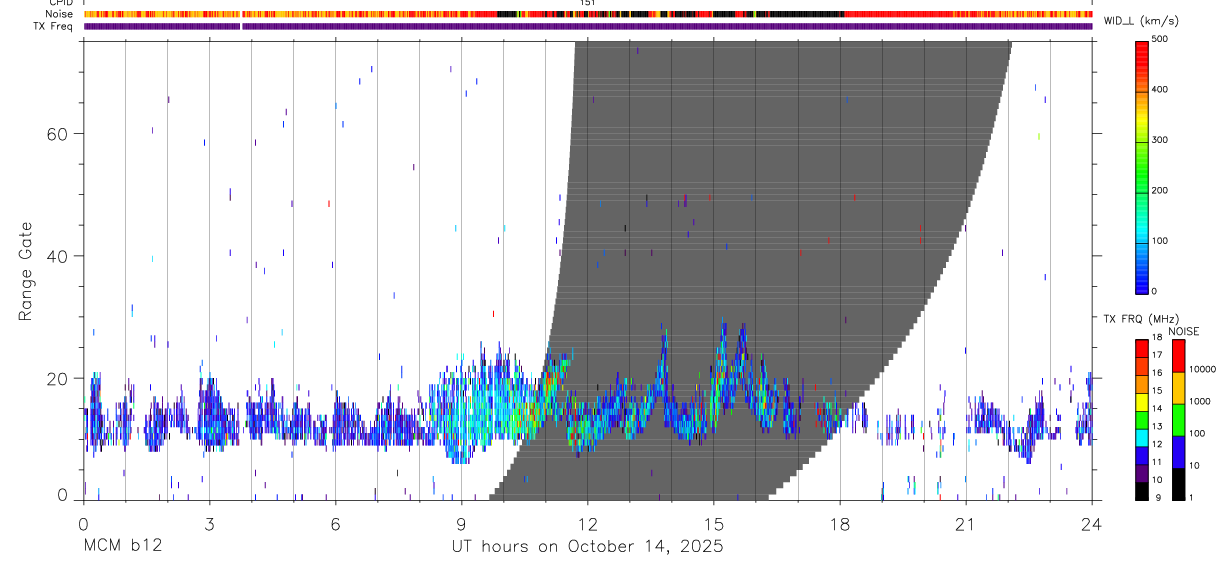This screenshot has height=567, width=1228.
Task: Click the black 9–10 MHz TX FRQ swatch
Action: click(1141, 490)
